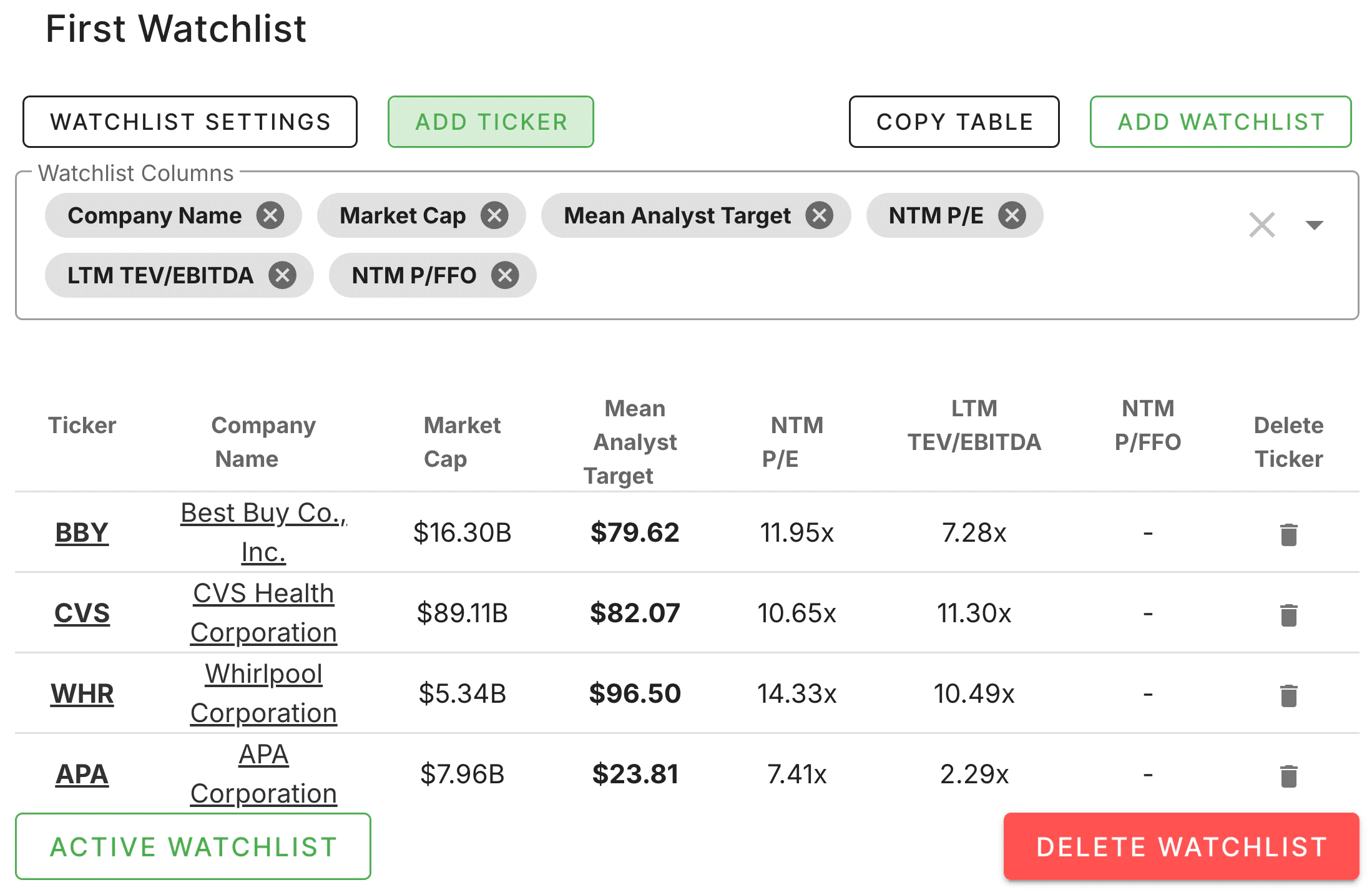
Task: Remove the NTM P/E column chip
Action: [x=1012, y=216]
